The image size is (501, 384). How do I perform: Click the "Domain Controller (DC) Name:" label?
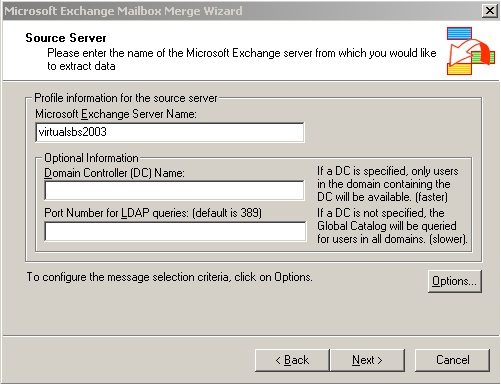[x=114, y=173]
